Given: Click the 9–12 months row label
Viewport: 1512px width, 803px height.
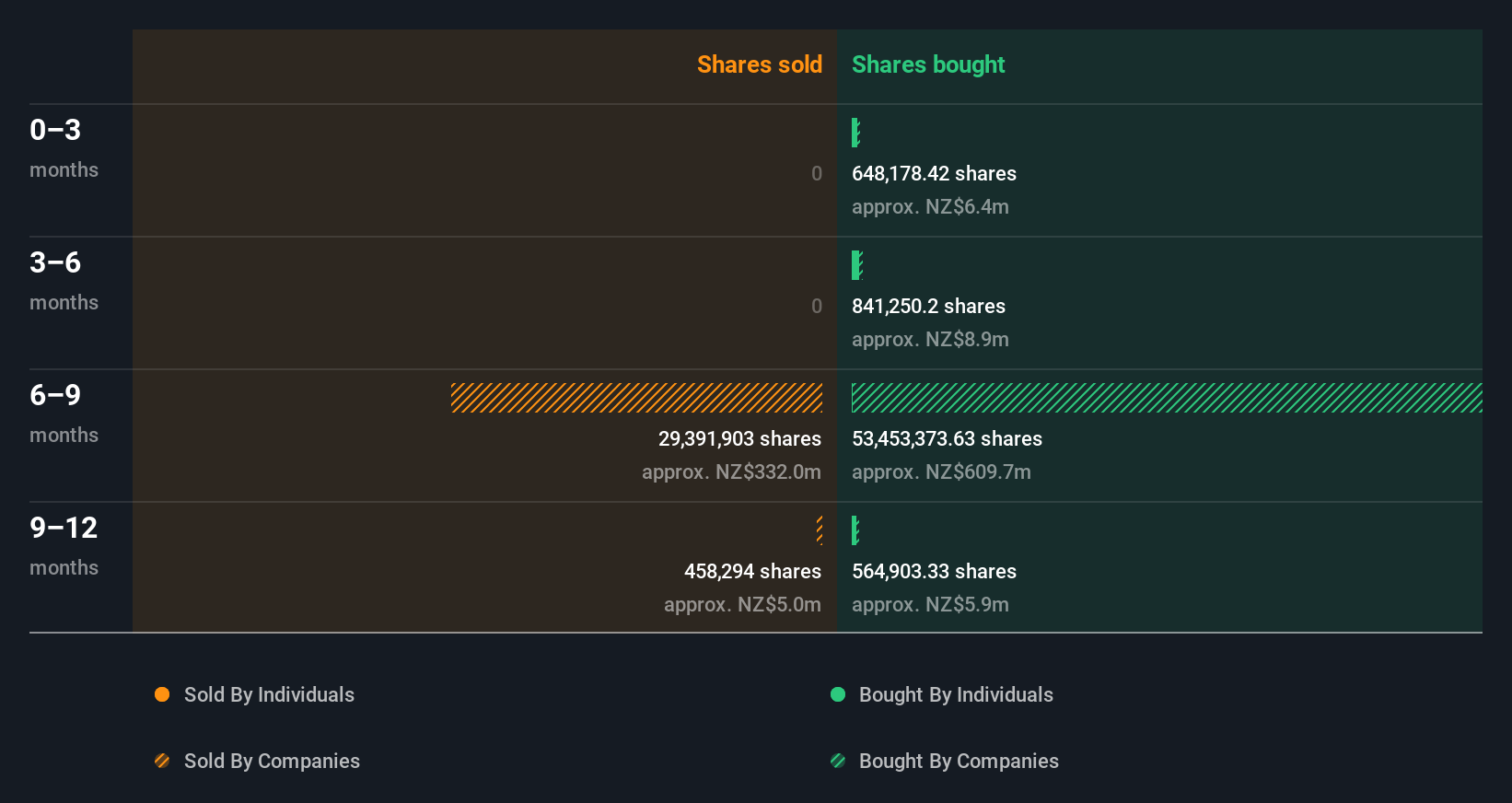Looking at the screenshot, I should click(64, 546).
